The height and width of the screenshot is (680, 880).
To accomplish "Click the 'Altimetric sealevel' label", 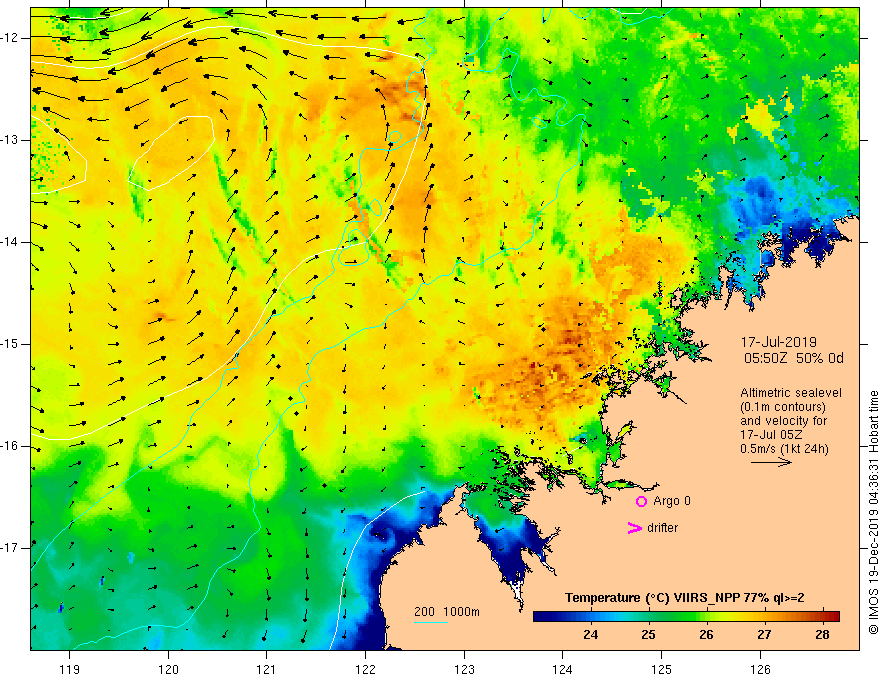I will [791, 393].
